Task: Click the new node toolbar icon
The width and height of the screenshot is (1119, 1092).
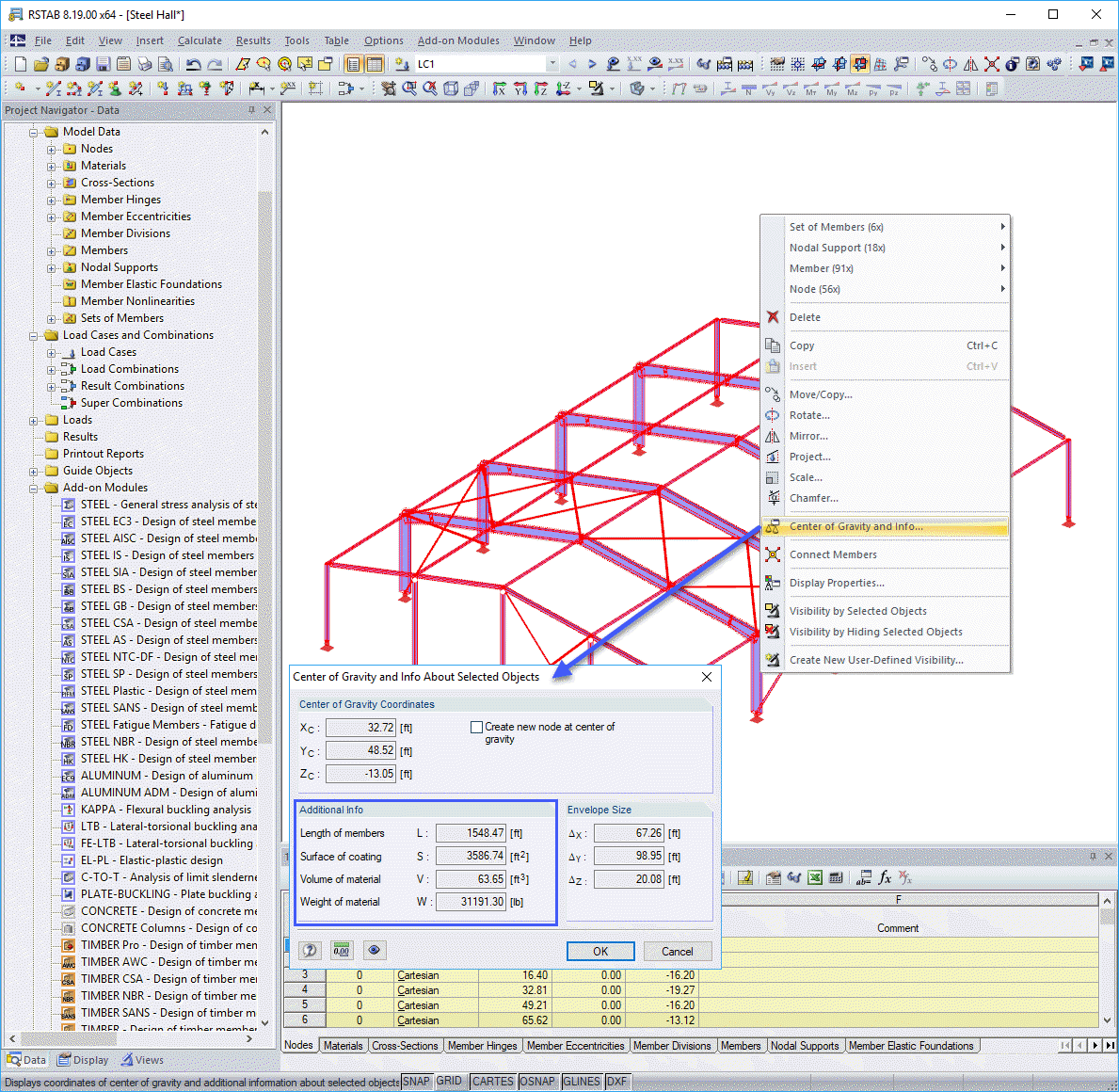Action: pos(21,88)
